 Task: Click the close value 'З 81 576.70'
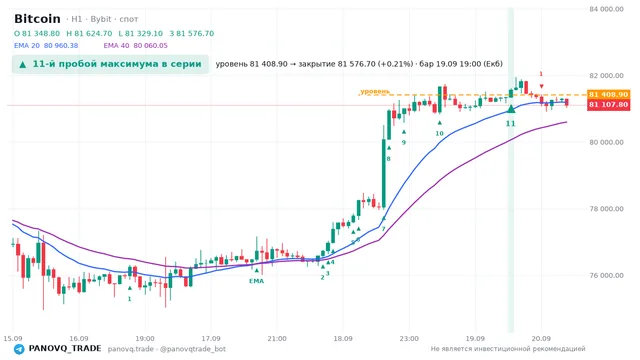(192, 33)
